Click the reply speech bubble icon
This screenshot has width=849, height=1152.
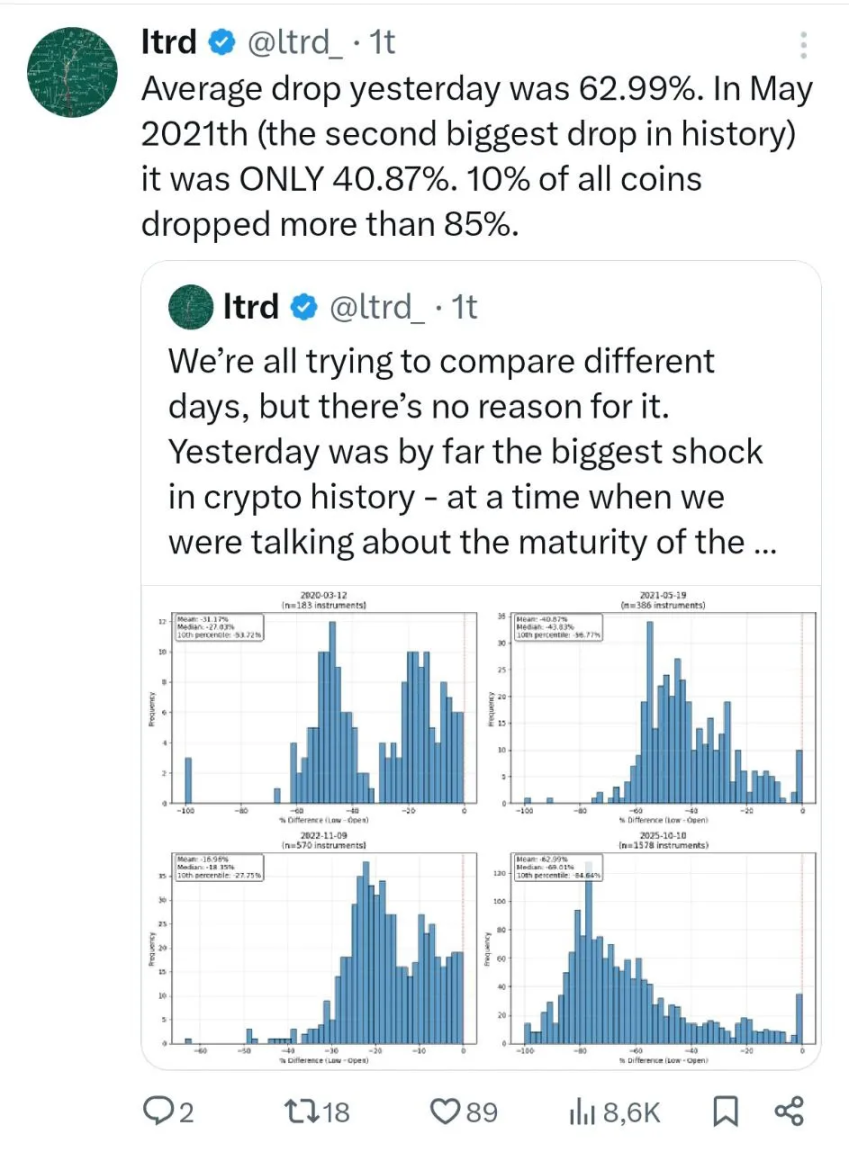coord(161,1111)
